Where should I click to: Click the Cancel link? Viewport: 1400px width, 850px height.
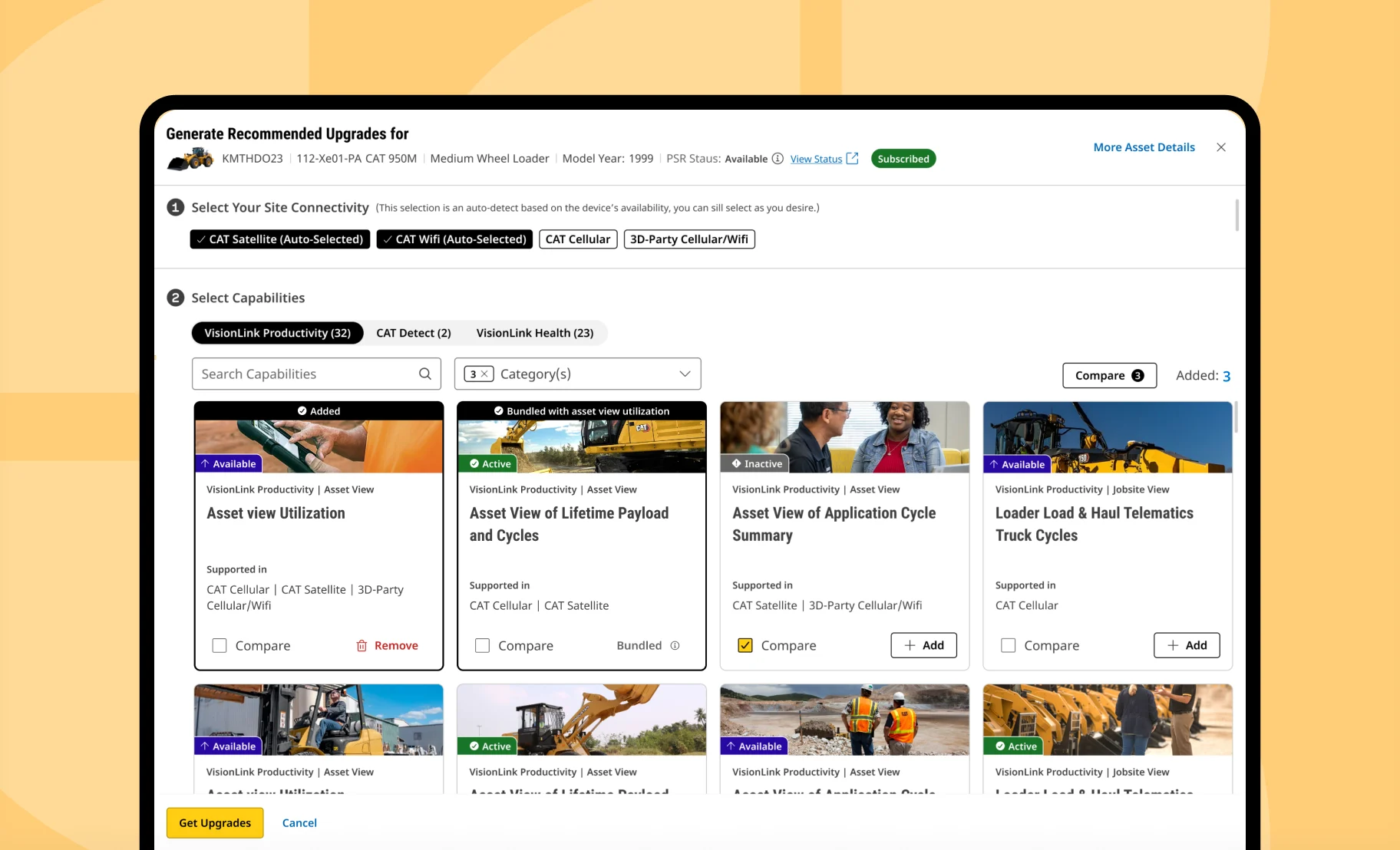(x=299, y=823)
